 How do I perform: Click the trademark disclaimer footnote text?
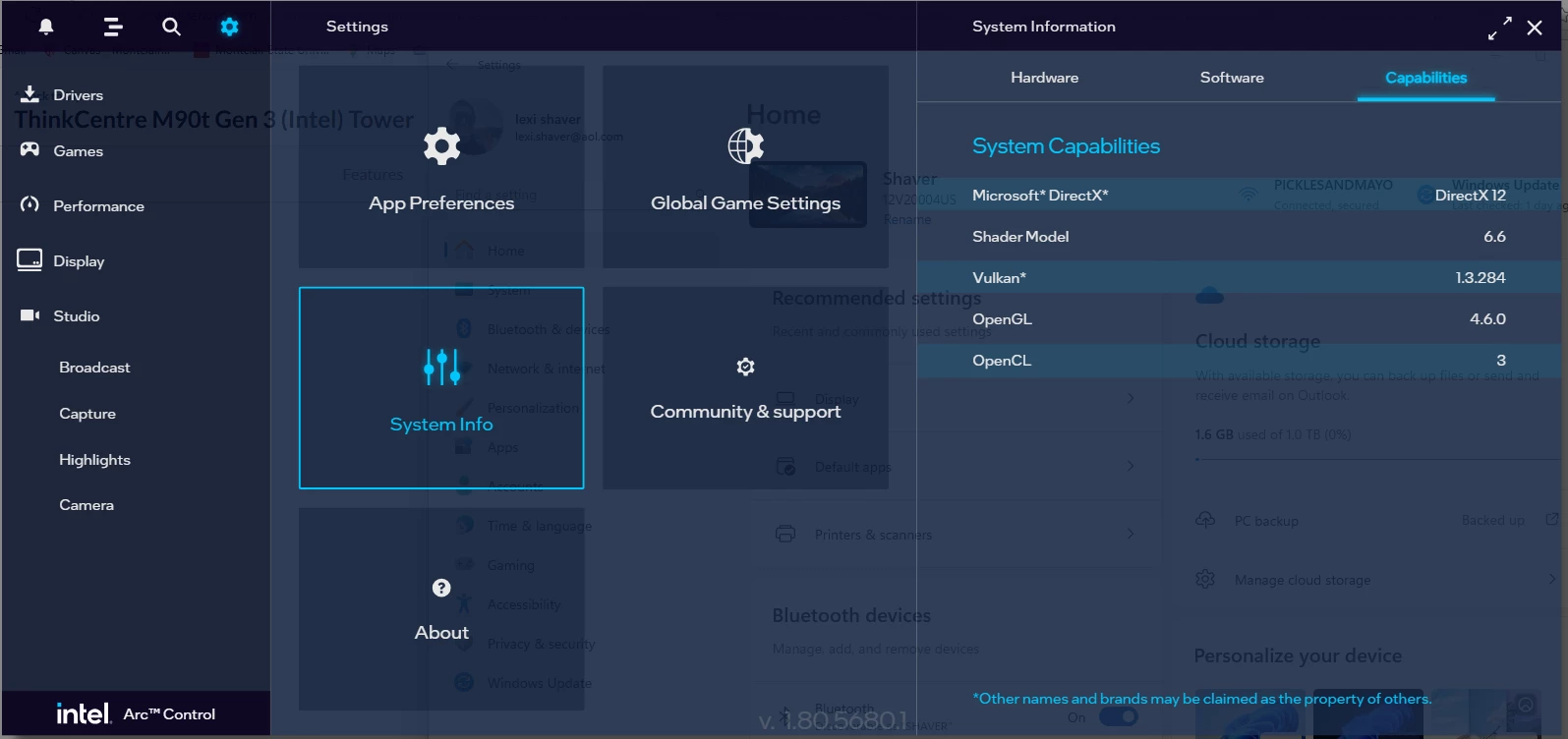tap(1202, 699)
